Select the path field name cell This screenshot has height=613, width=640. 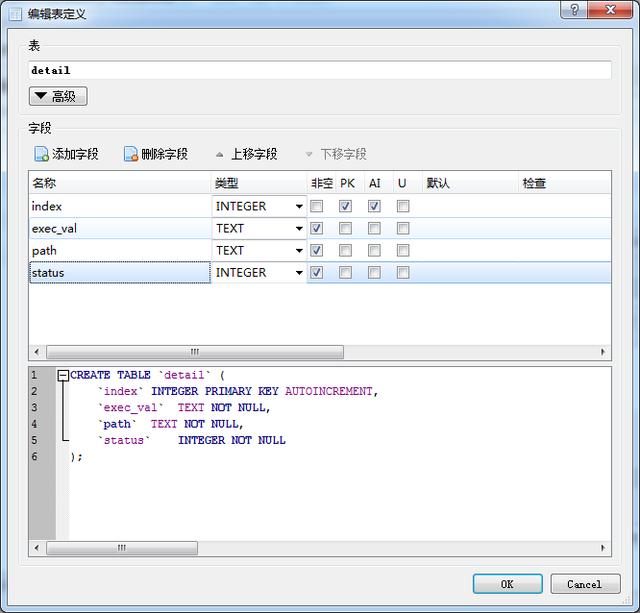pos(120,250)
